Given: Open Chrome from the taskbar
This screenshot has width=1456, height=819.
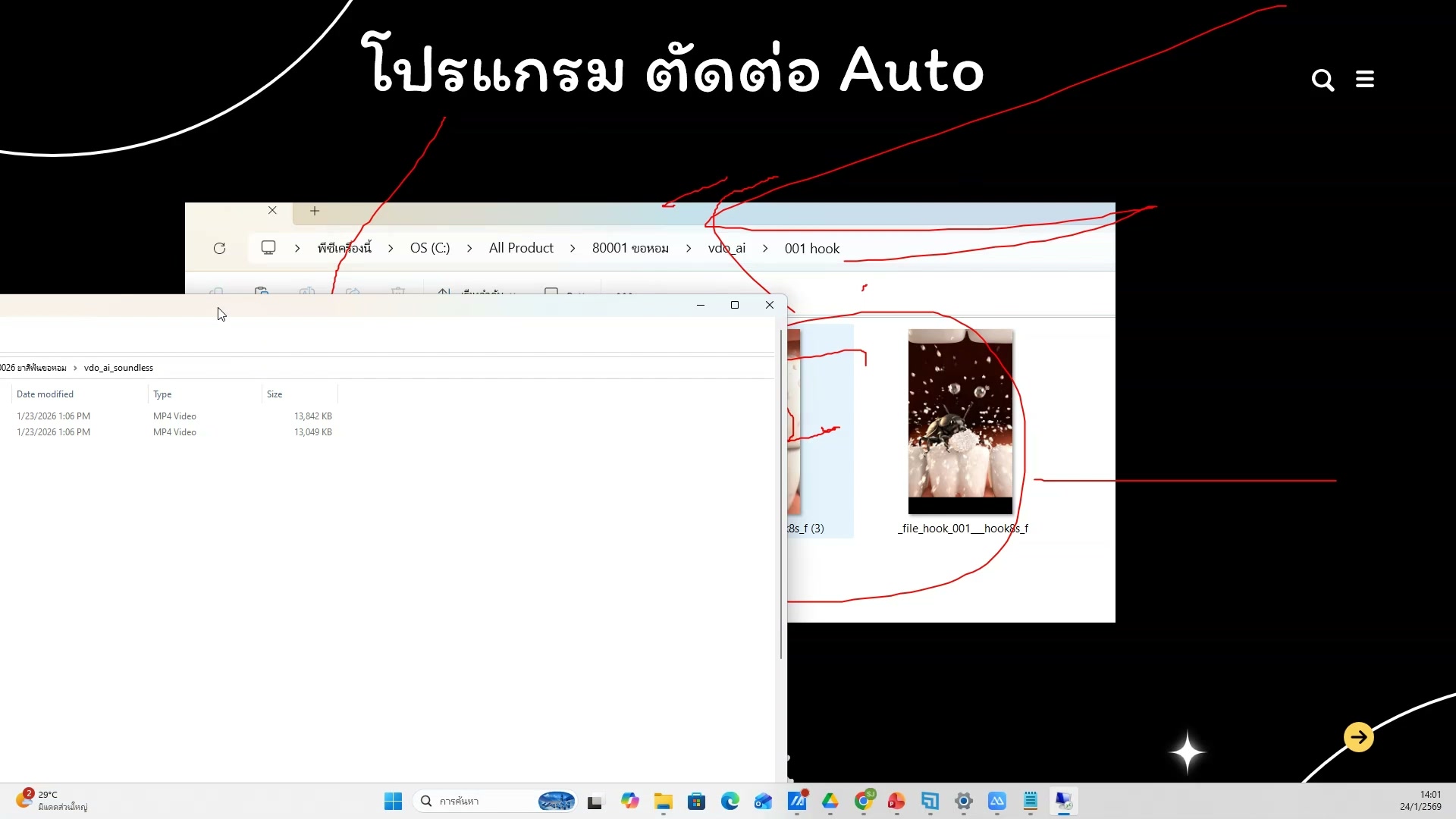Looking at the screenshot, I should pos(864,801).
